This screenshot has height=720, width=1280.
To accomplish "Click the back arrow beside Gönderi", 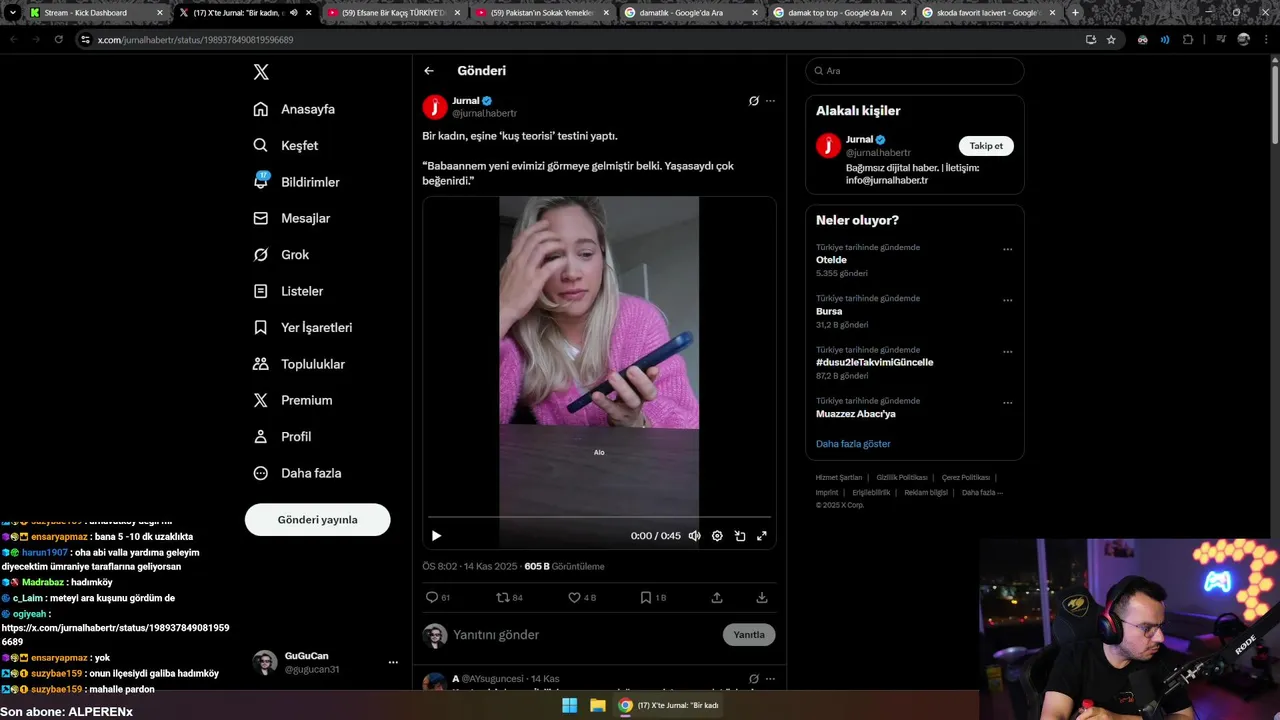I will (429, 71).
